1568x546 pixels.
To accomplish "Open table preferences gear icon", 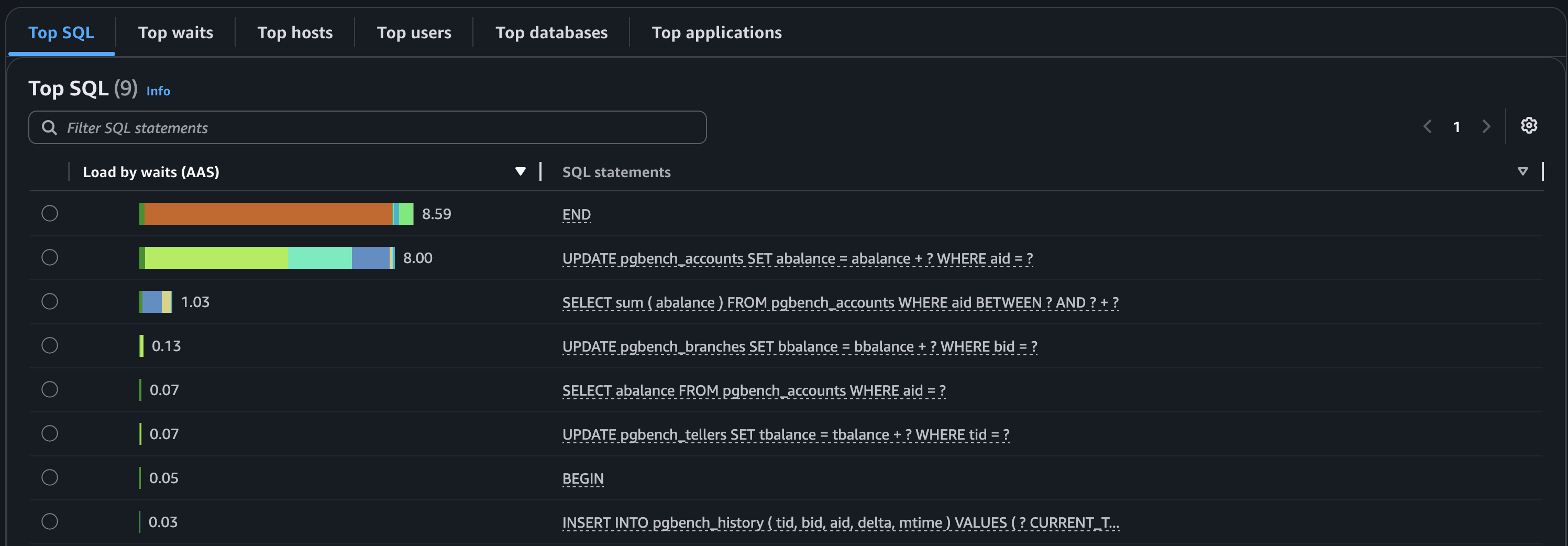I will click(1528, 126).
